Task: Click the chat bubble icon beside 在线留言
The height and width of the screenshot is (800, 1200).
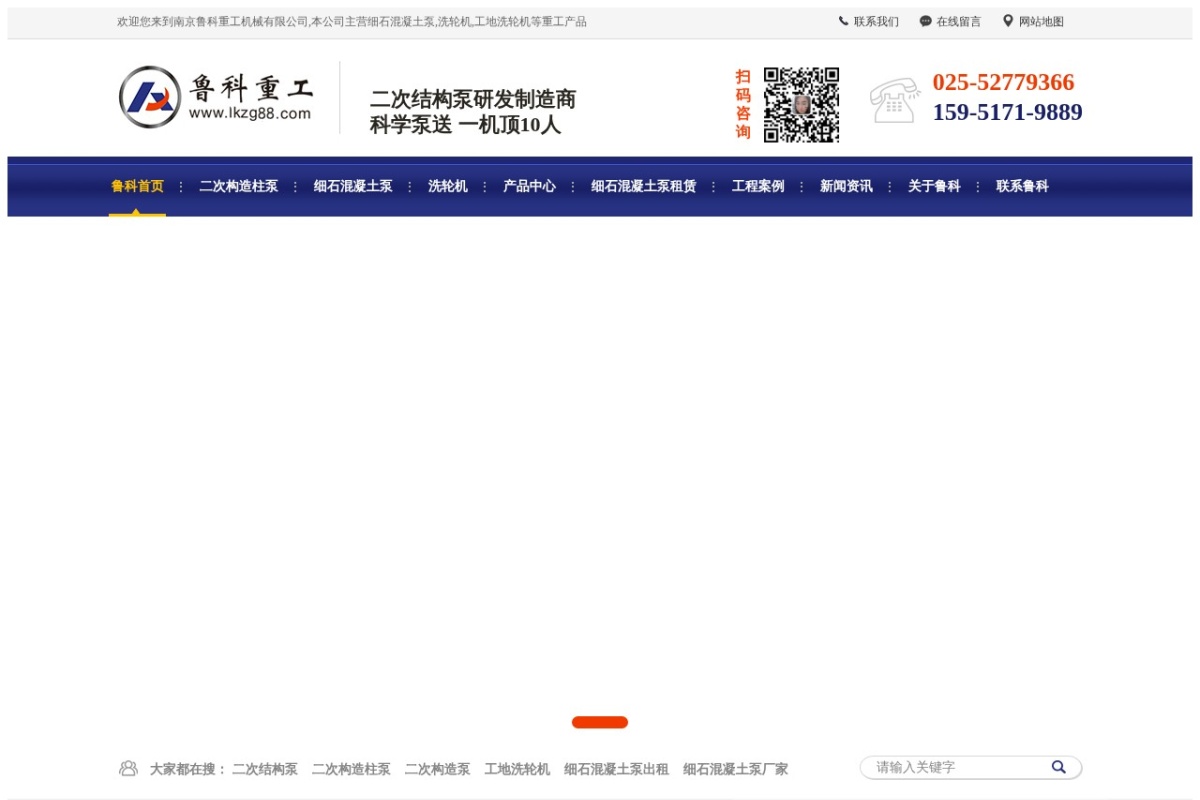Action: pos(925,21)
